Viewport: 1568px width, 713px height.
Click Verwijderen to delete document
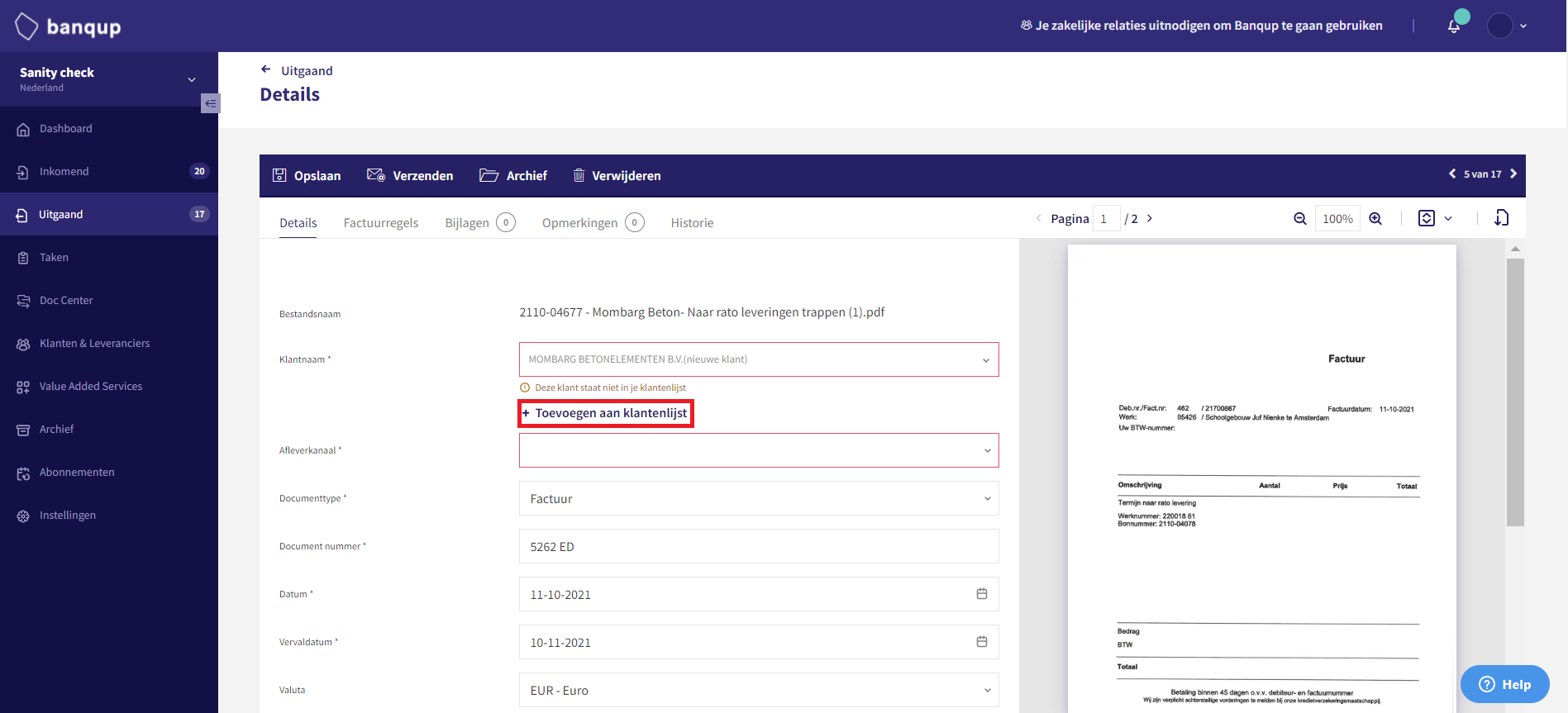point(617,175)
